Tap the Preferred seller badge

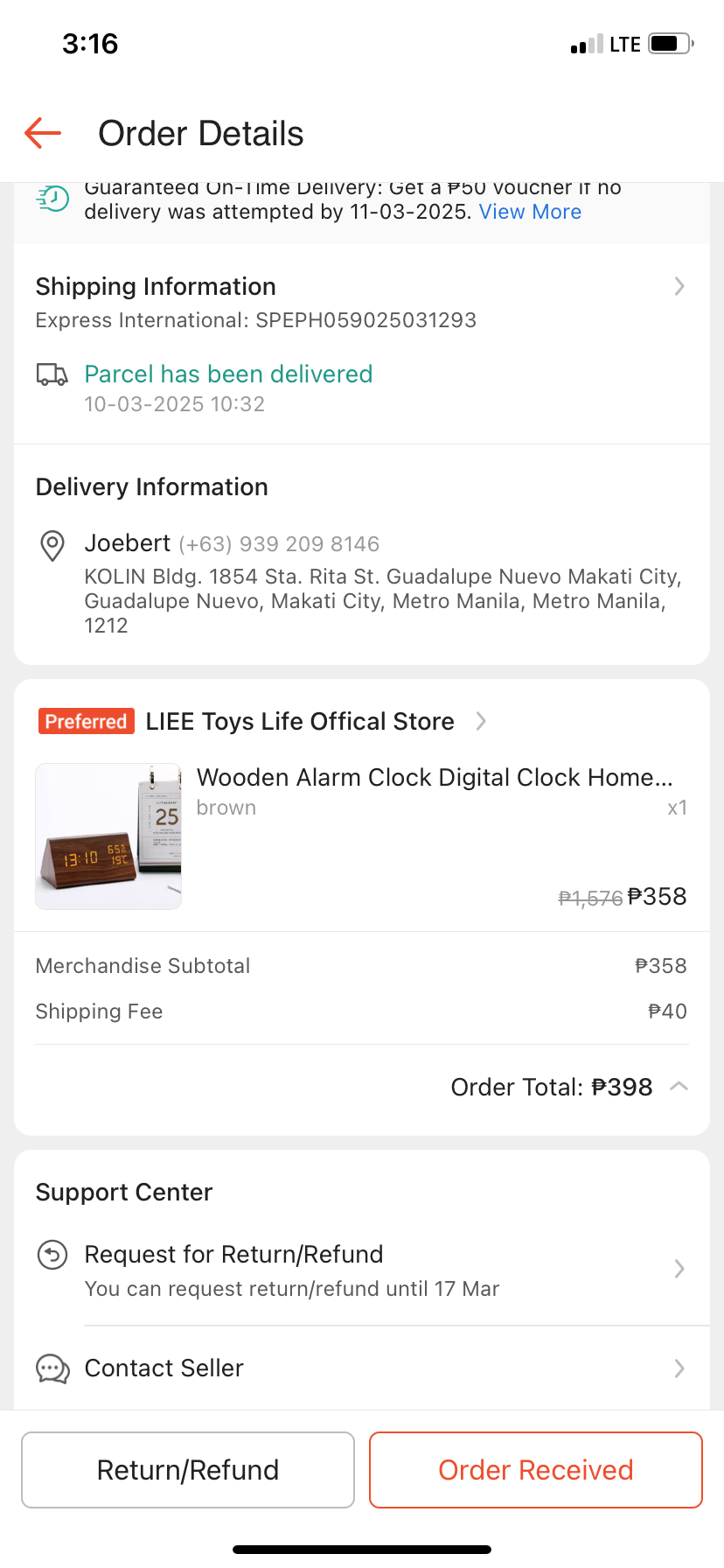tap(86, 721)
